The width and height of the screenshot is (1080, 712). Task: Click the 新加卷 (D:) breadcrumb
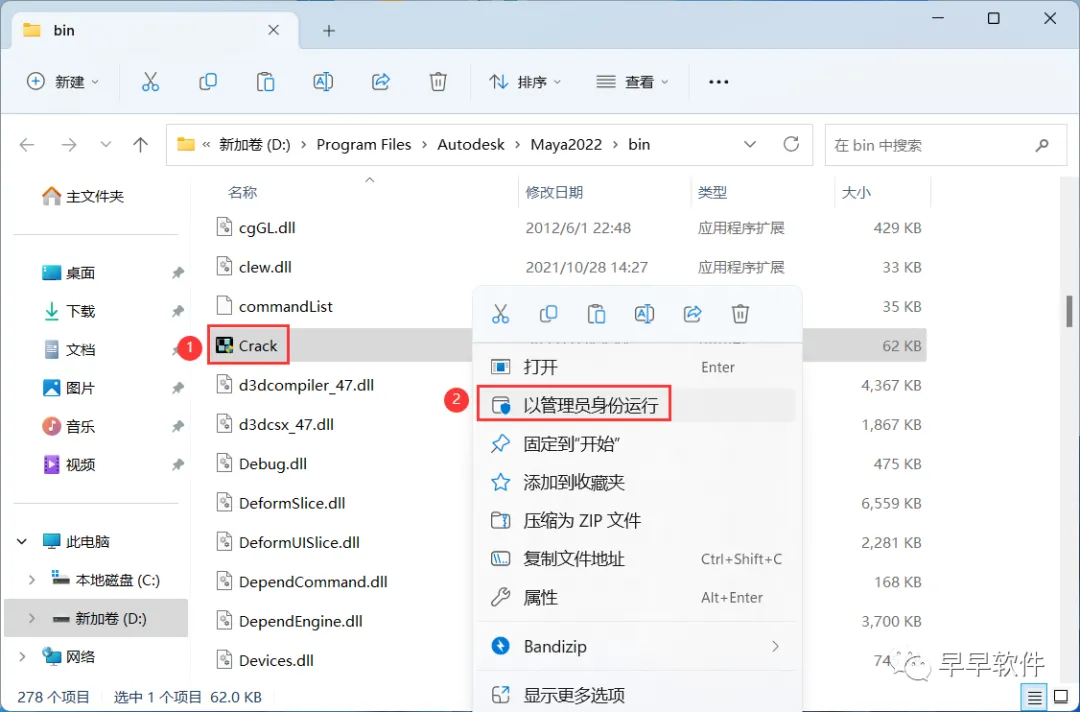[x=255, y=145]
